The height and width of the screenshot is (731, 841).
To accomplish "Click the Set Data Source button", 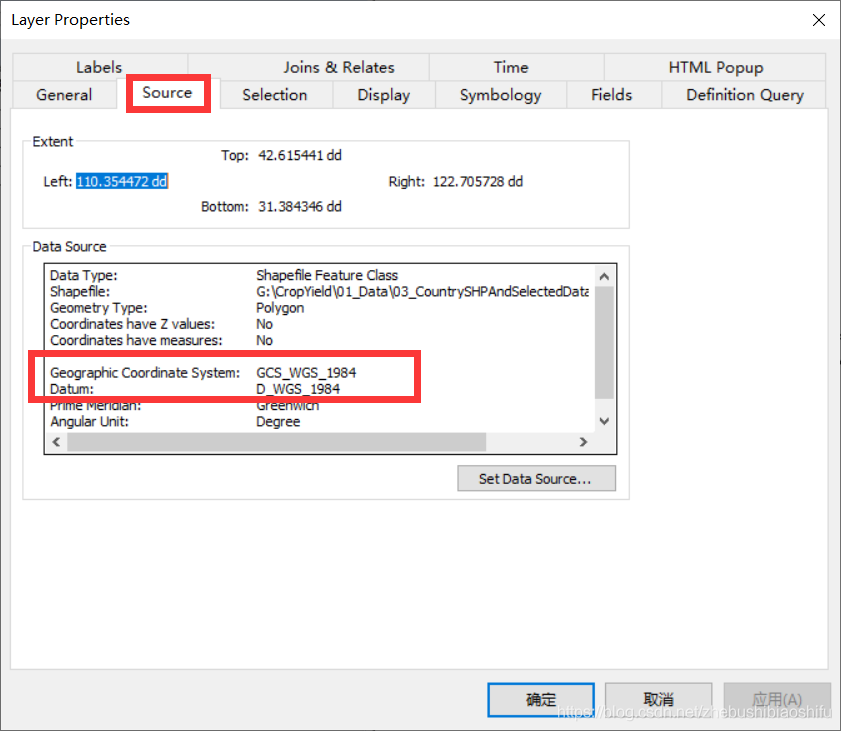I will click(x=536, y=478).
